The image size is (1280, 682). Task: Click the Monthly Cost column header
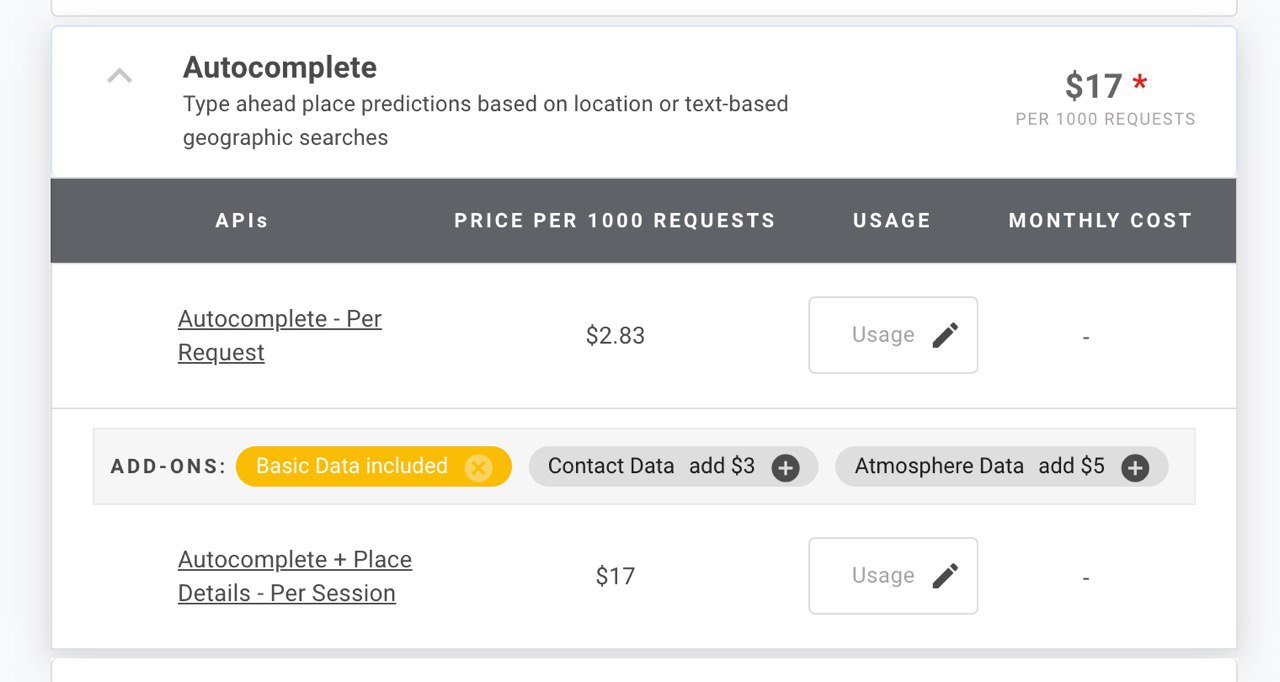click(1100, 221)
